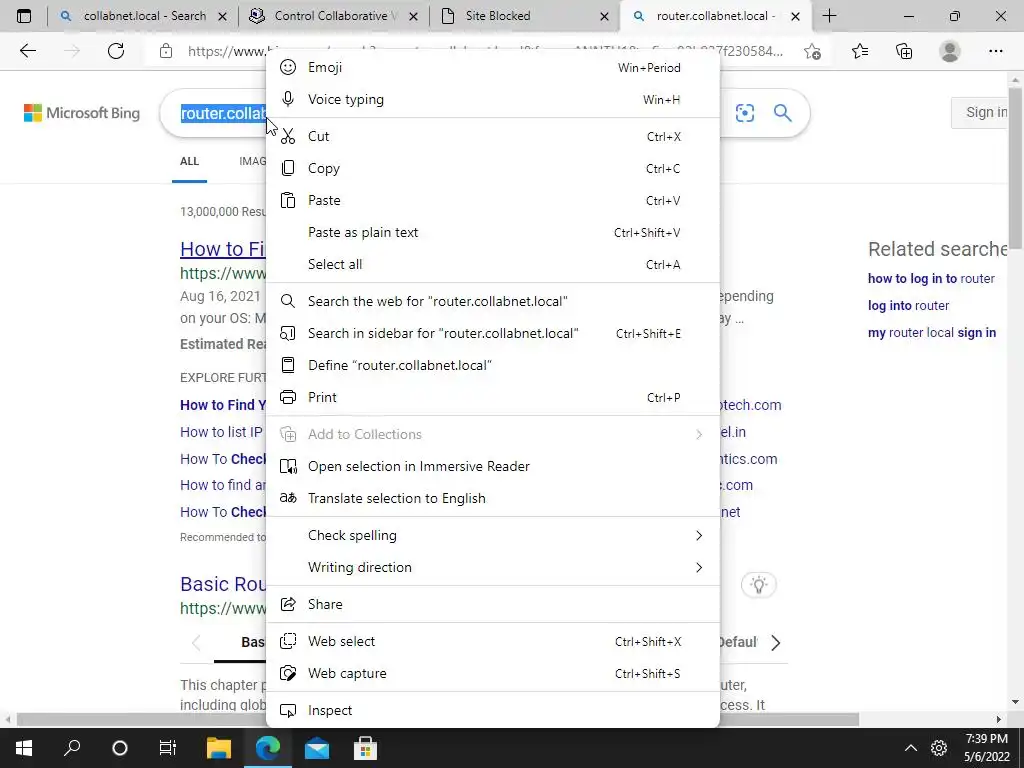Viewport: 1024px width, 768px height.
Task: Click the browser Back arrow
Action: click(27, 51)
